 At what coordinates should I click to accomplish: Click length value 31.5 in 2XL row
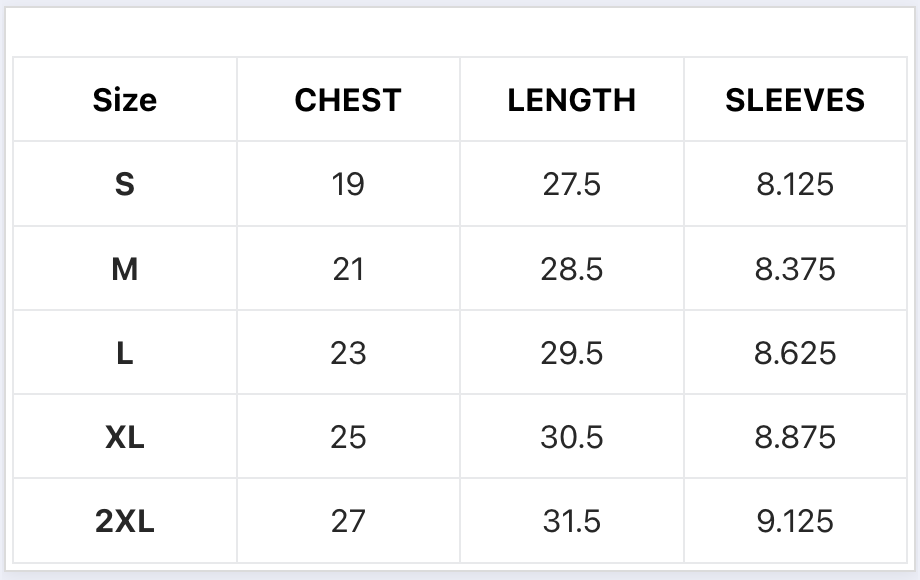click(x=571, y=521)
